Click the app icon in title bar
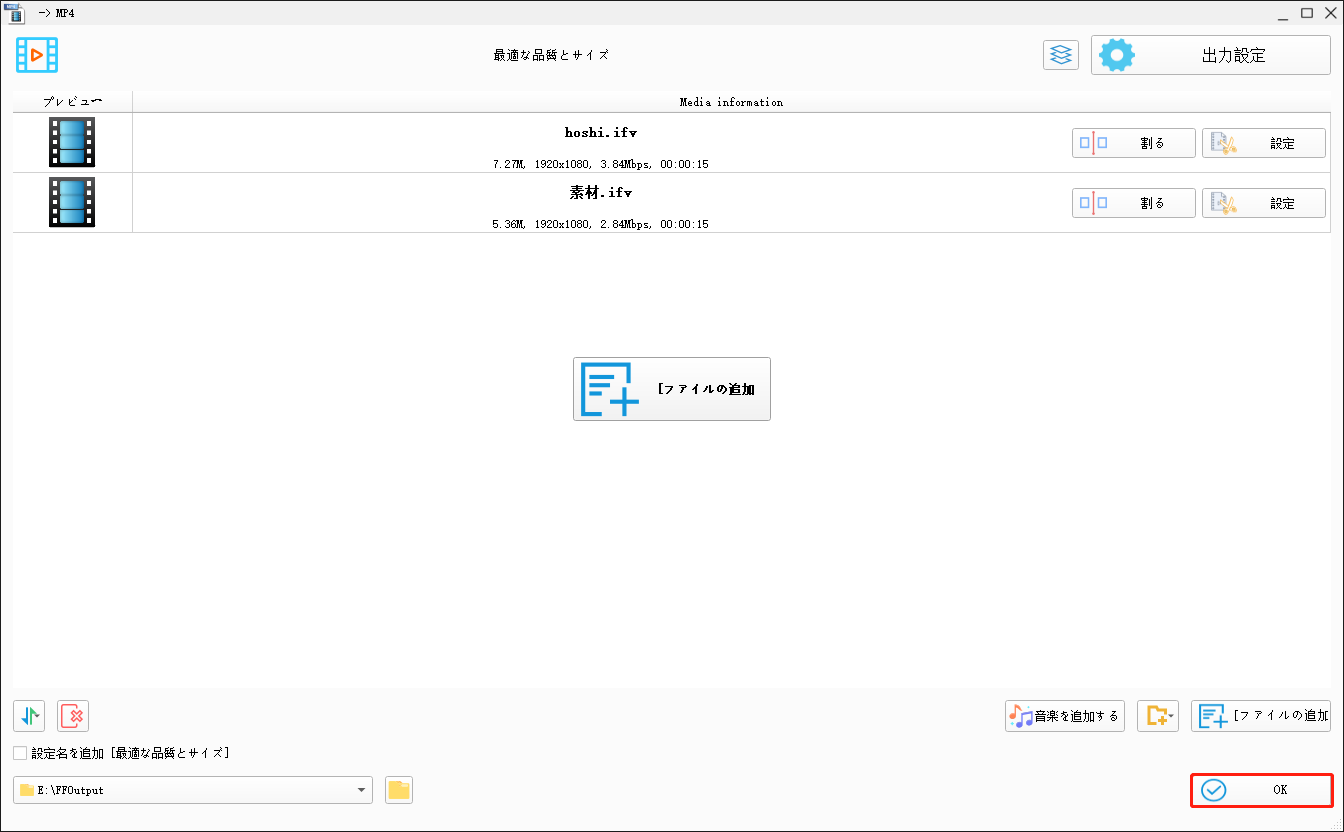The image size is (1344, 832). 14,12
